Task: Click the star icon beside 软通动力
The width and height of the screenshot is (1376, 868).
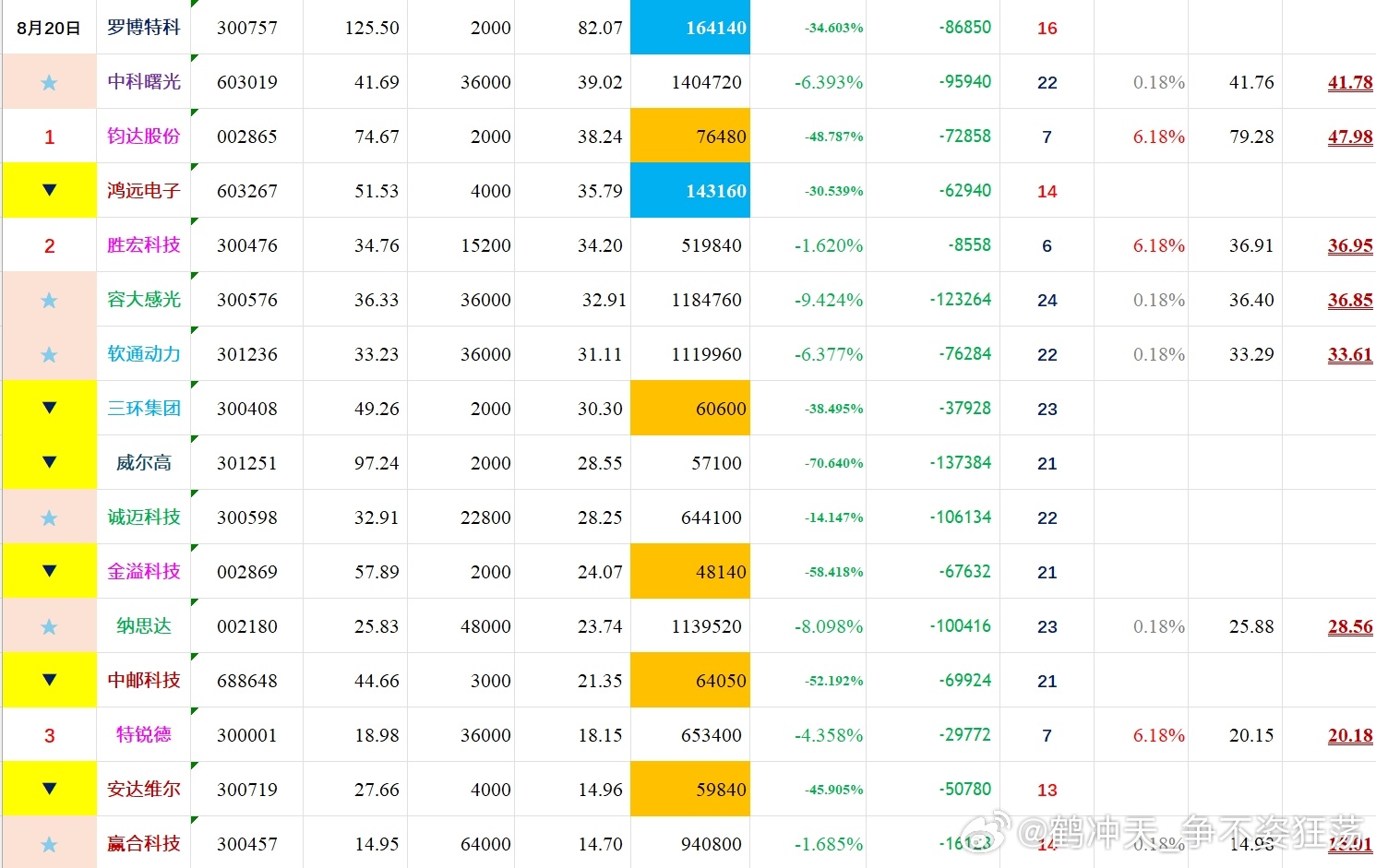Action: tap(49, 355)
